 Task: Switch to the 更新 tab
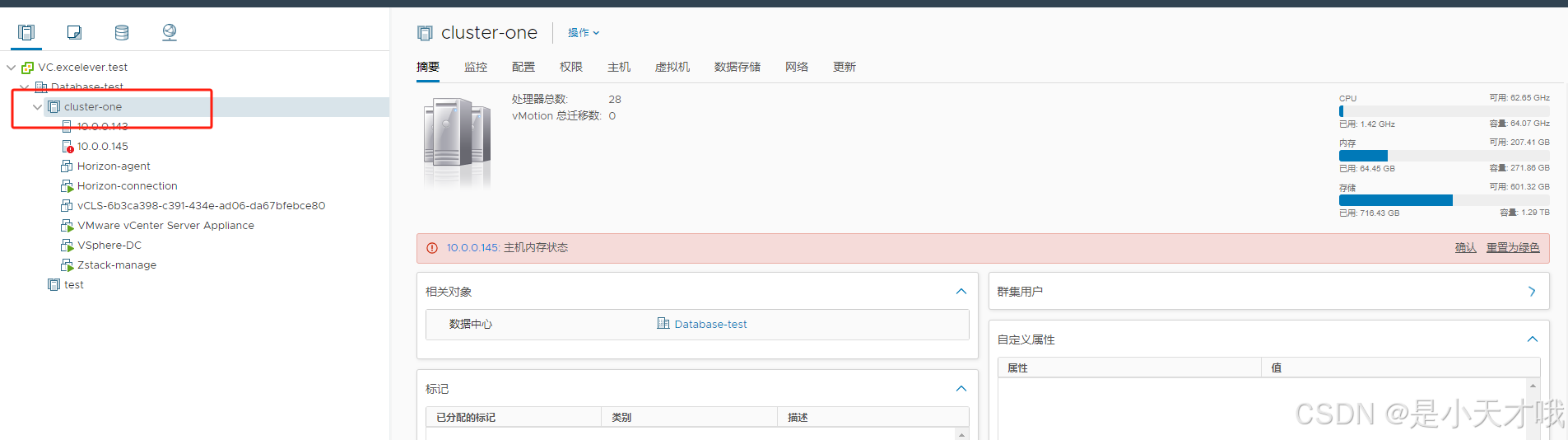(844, 68)
